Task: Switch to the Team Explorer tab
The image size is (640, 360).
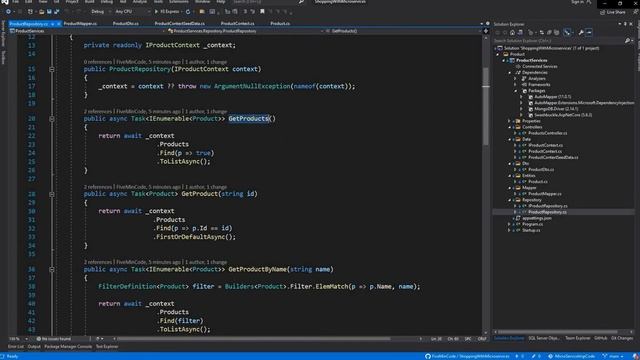Action: point(578,338)
